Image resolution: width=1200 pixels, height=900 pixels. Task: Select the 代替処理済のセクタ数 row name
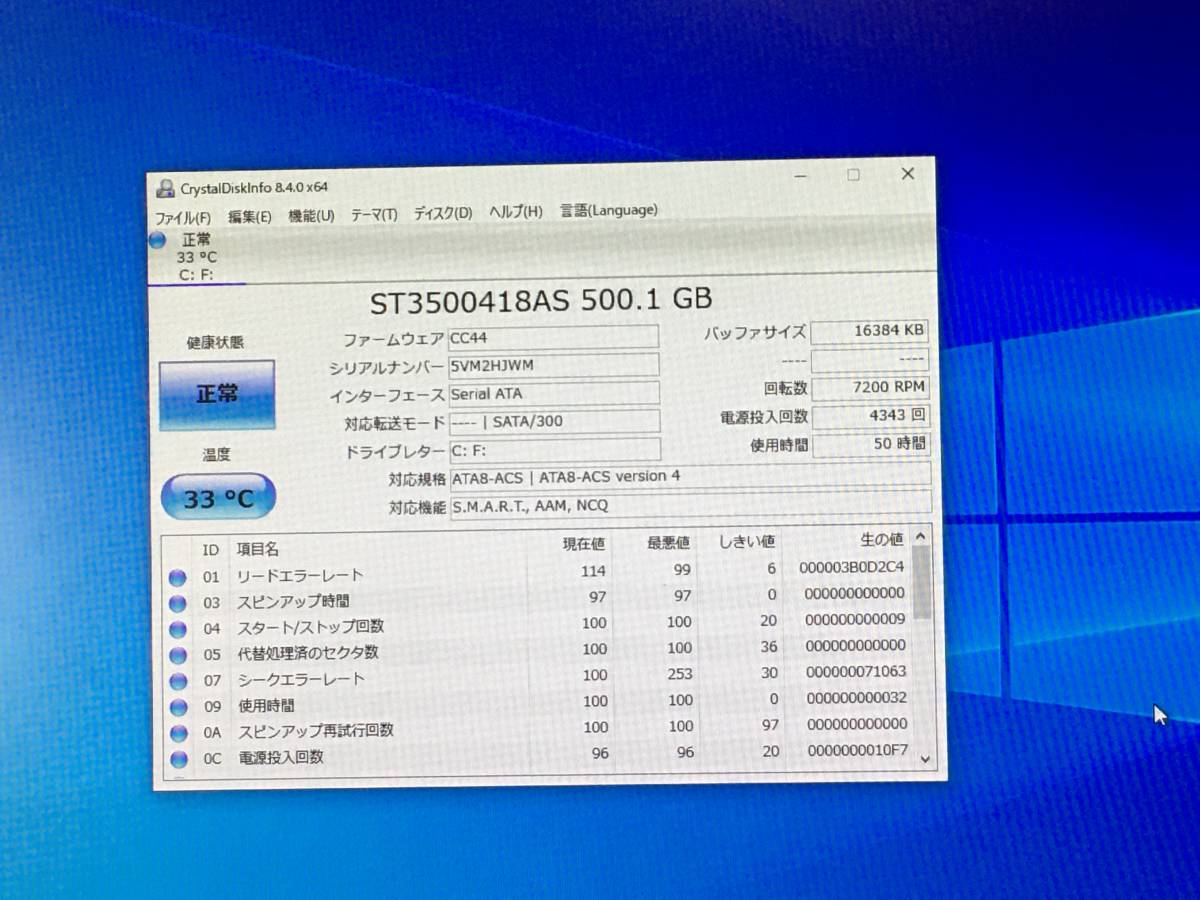click(x=307, y=654)
